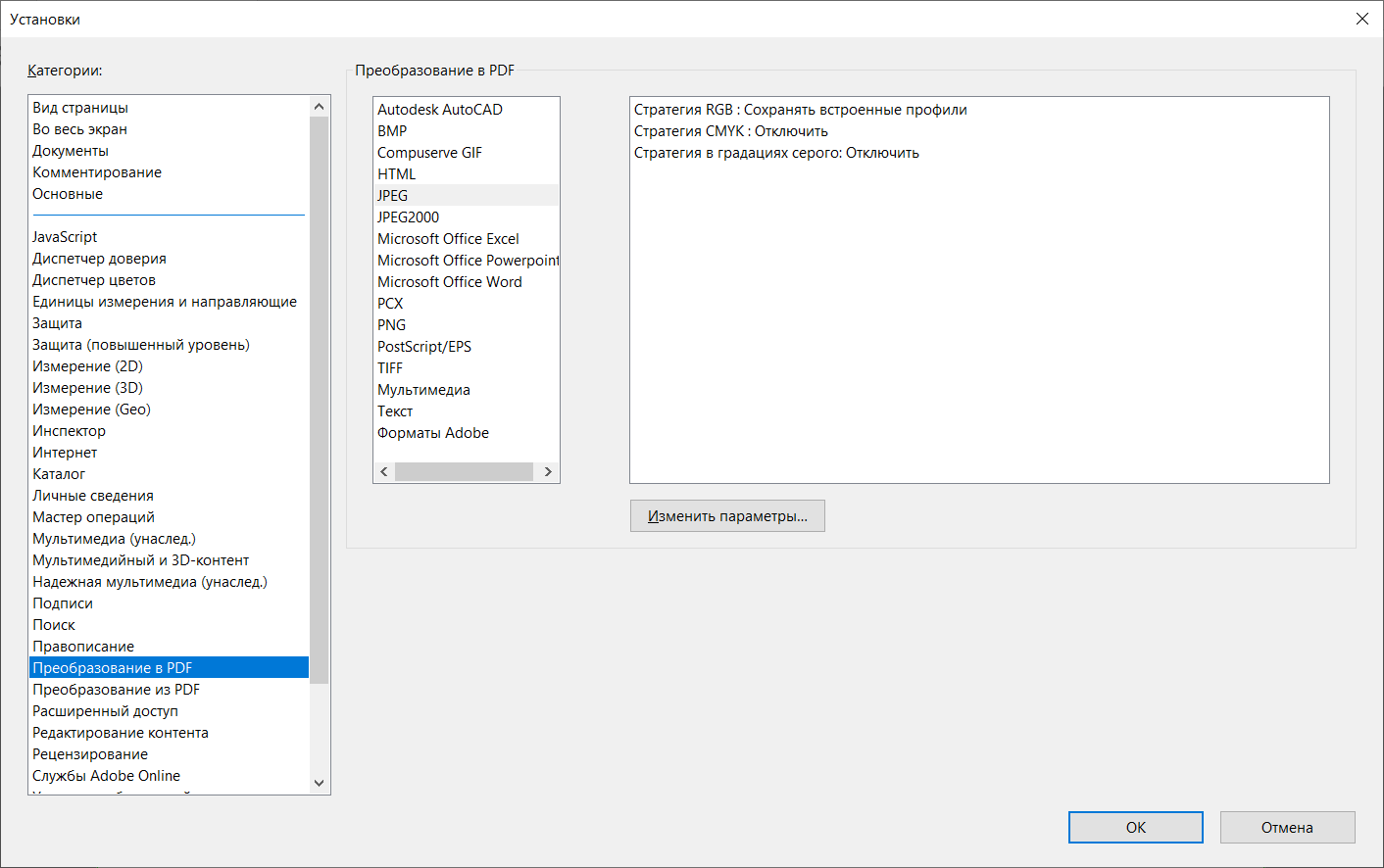Select Microsoft Office Word format
1384x868 pixels.
point(449,282)
